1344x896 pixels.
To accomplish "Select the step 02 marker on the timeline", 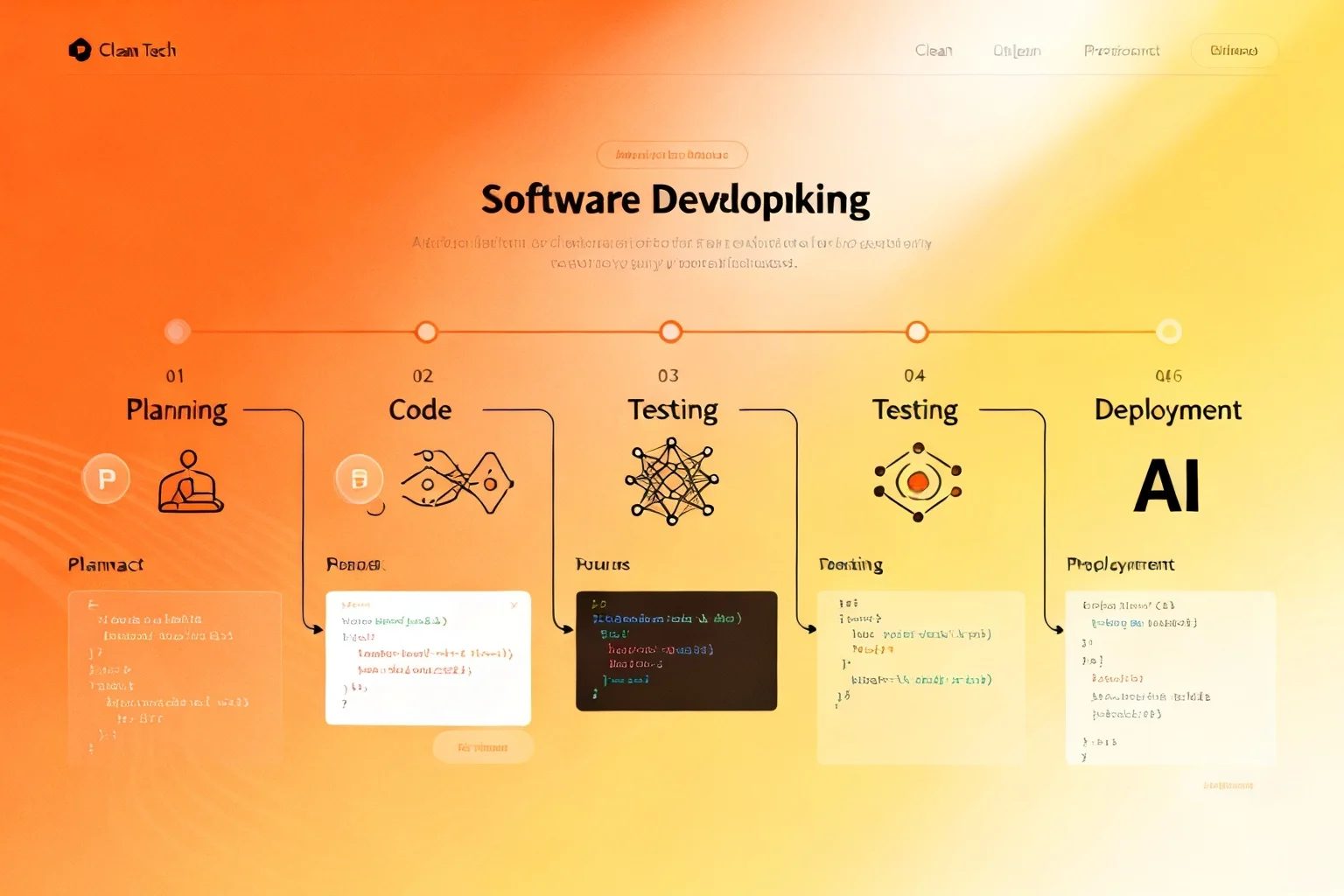I will (x=426, y=332).
